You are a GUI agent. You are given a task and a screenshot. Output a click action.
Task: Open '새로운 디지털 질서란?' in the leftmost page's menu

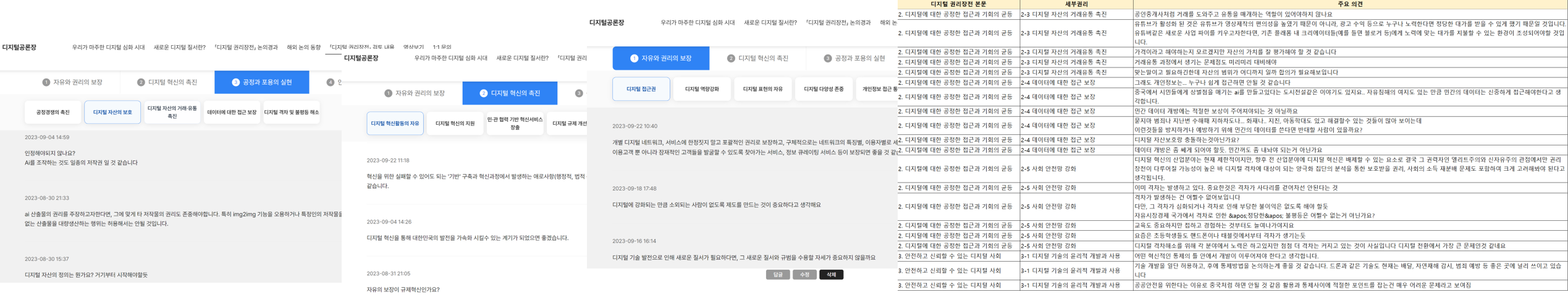tap(180, 47)
